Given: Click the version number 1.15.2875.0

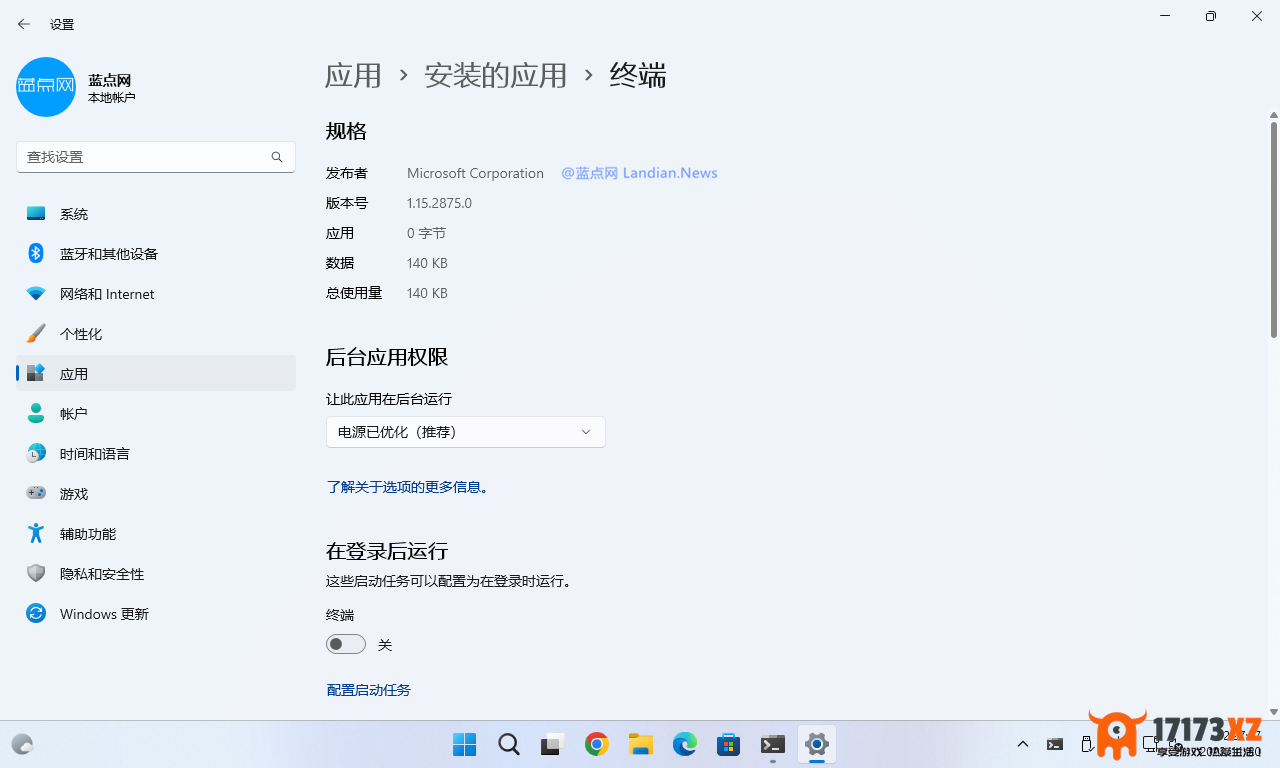Looking at the screenshot, I should coord(439,203).
